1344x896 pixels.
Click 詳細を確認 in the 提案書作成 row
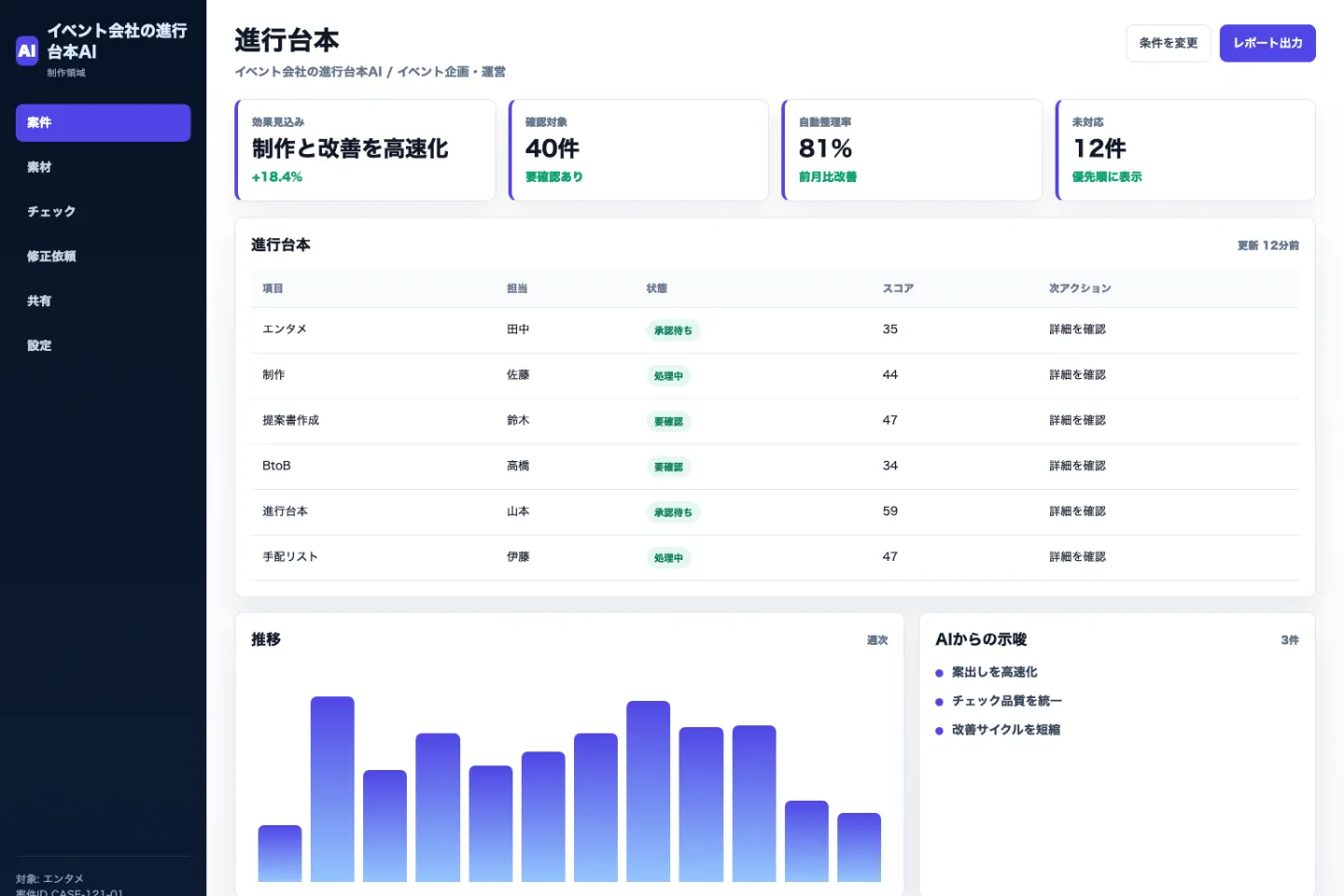pyautogui.click(x=1077, y=420)
